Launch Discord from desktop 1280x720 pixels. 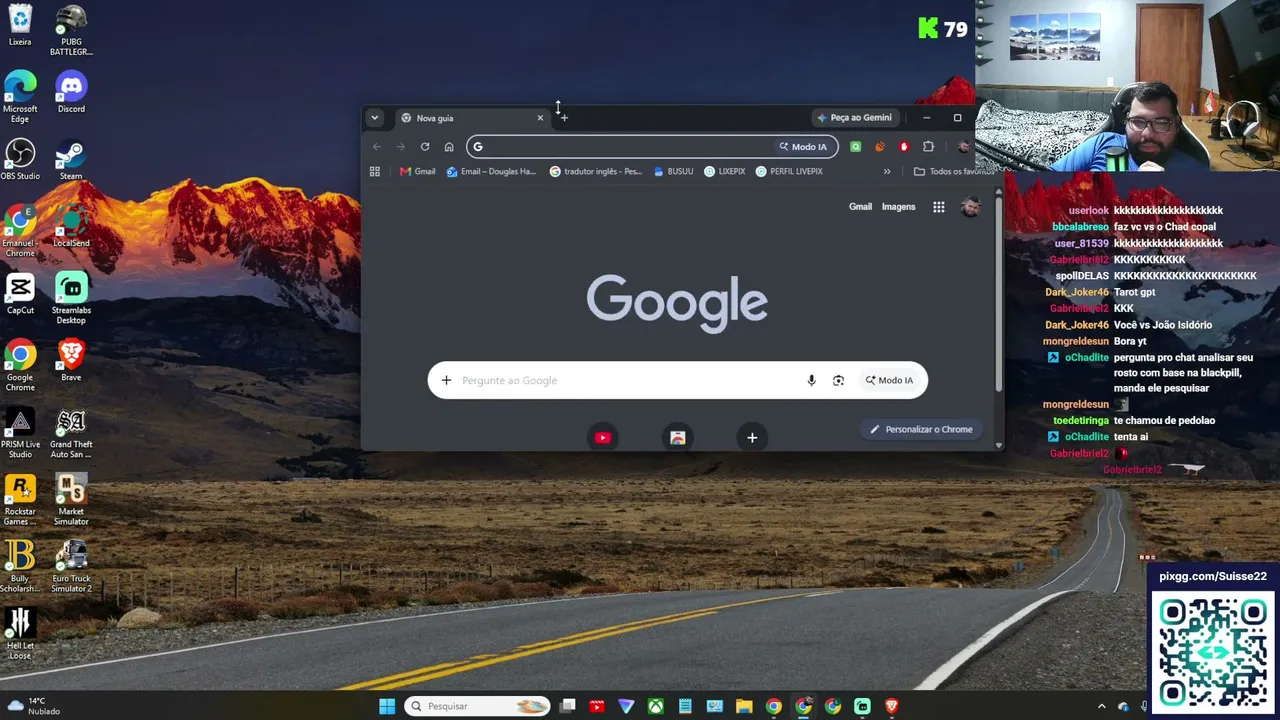point(71,92)
